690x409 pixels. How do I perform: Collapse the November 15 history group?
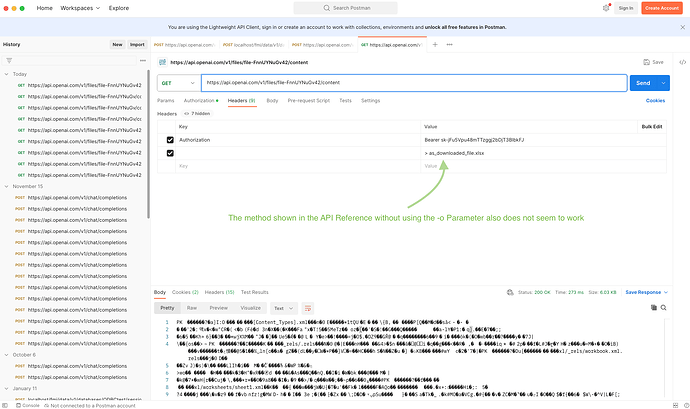[x=6, y=186]
